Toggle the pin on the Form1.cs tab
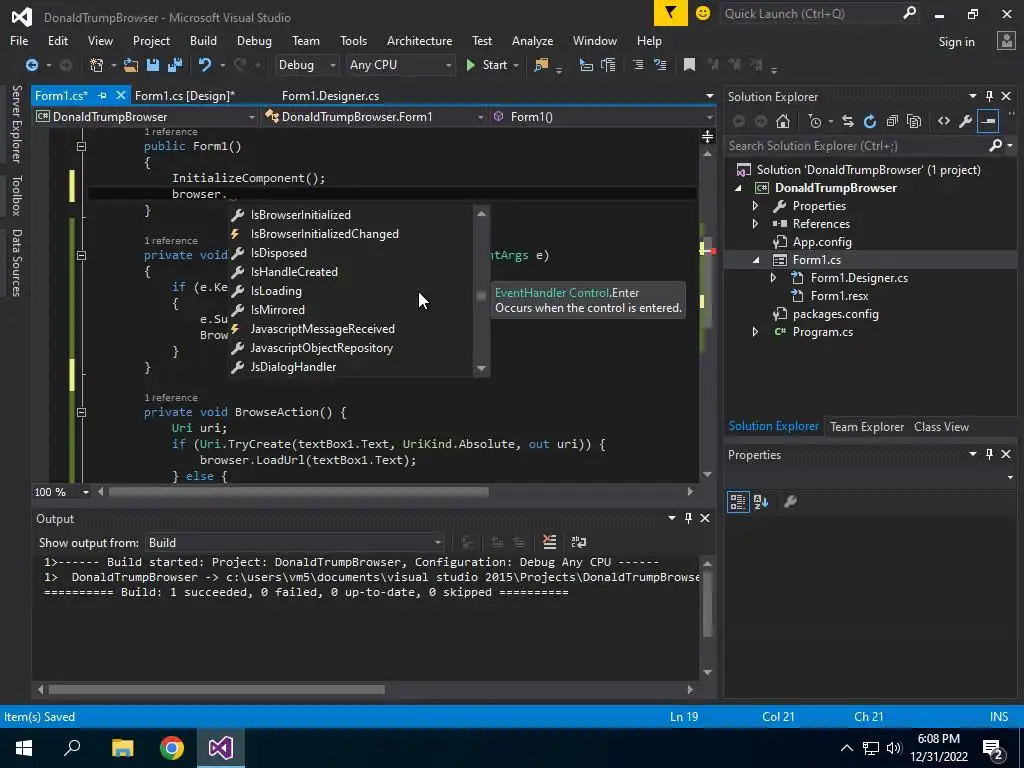 click(x=103, y=95)
